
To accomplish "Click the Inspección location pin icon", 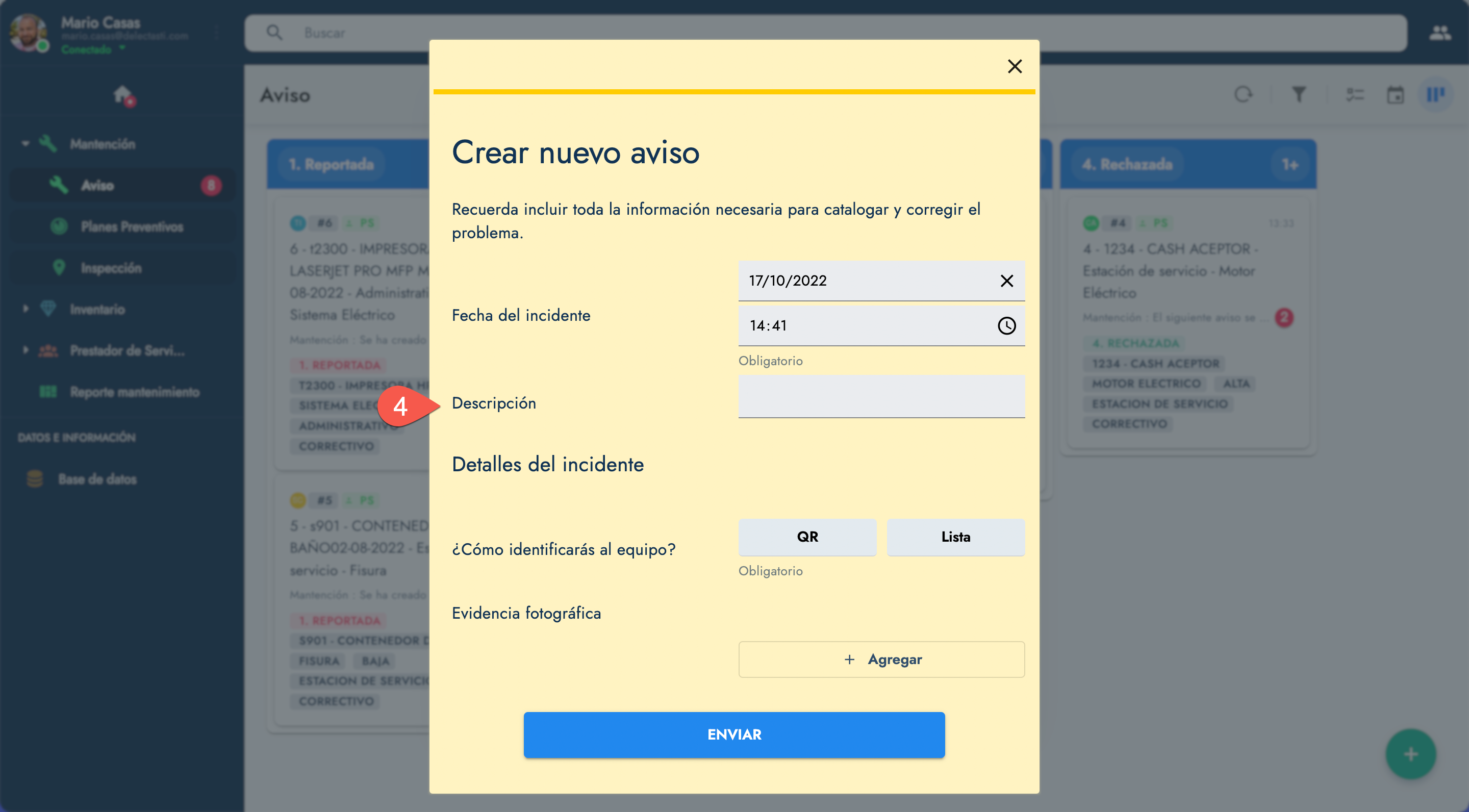I will (59, 267).
